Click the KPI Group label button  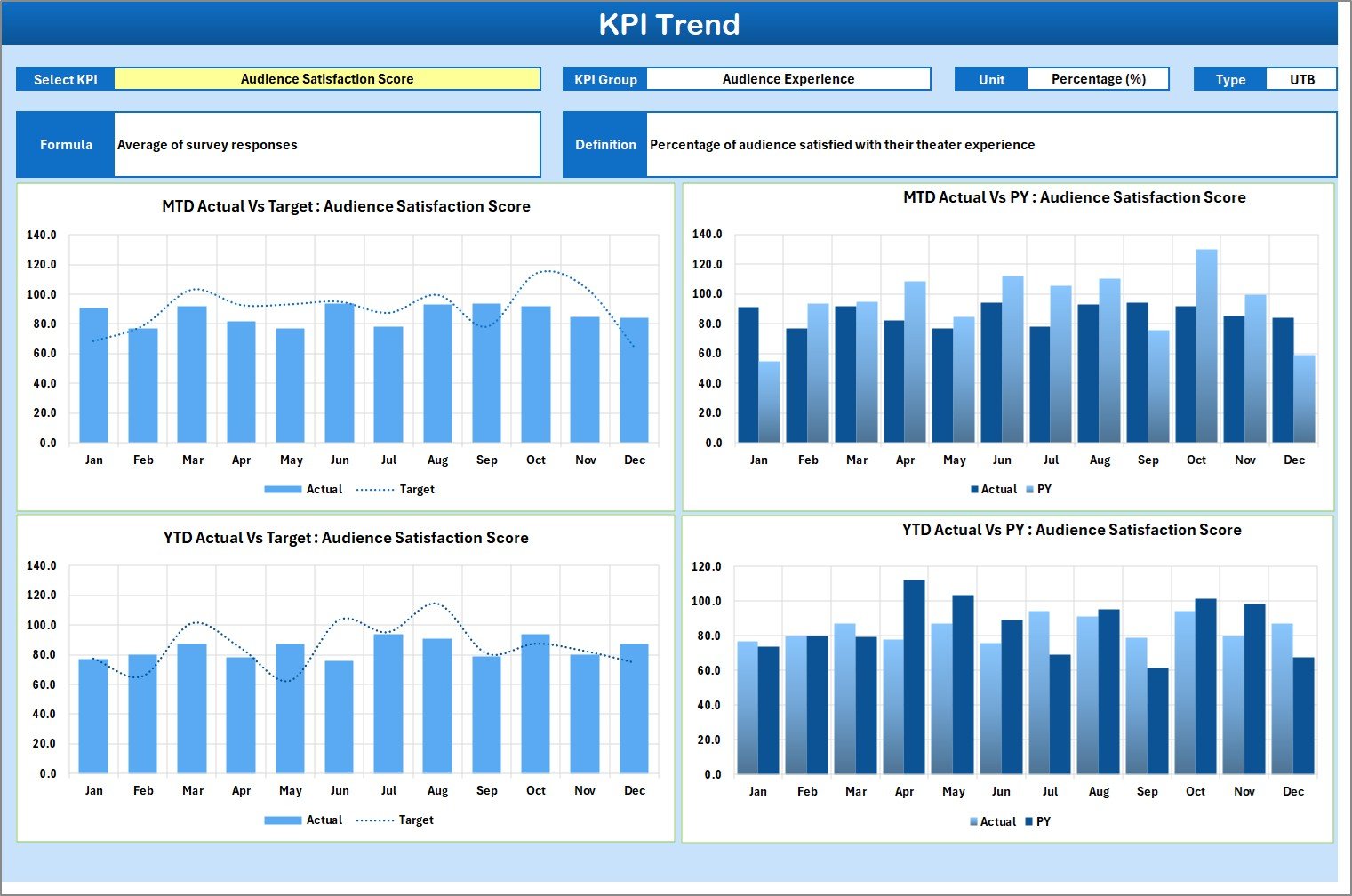click(604, 78)
